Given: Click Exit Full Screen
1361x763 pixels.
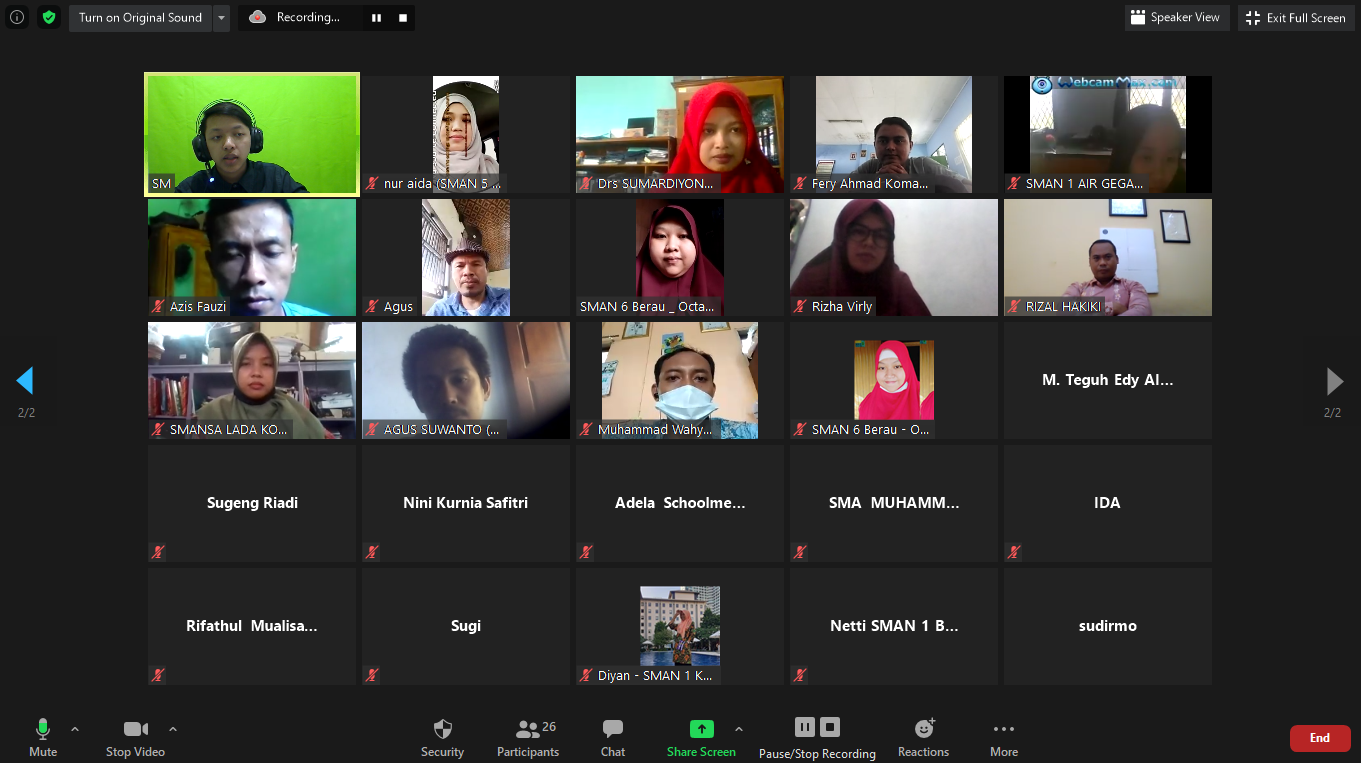Looking at the screenshot, I should (1296, 17).
